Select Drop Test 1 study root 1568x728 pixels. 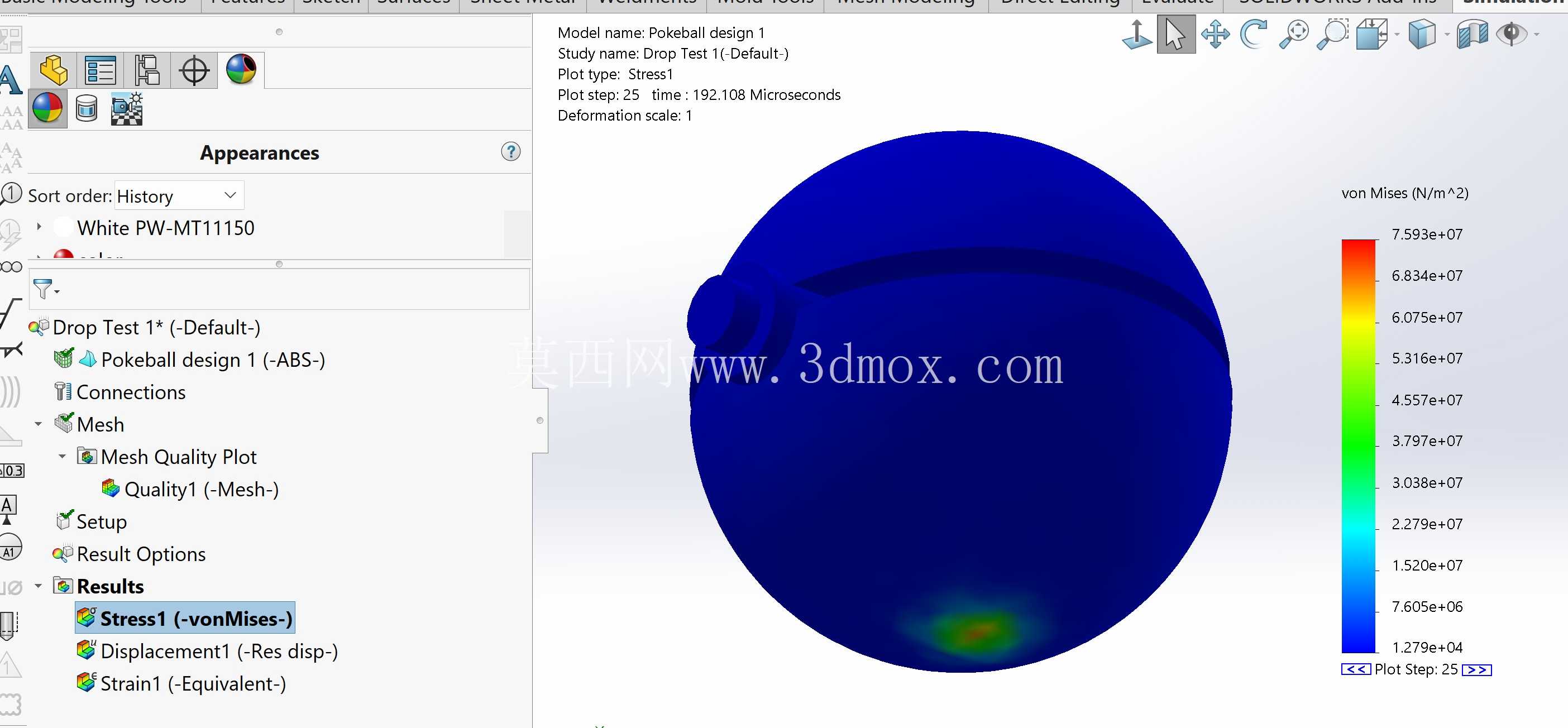[x=156, y=328]
